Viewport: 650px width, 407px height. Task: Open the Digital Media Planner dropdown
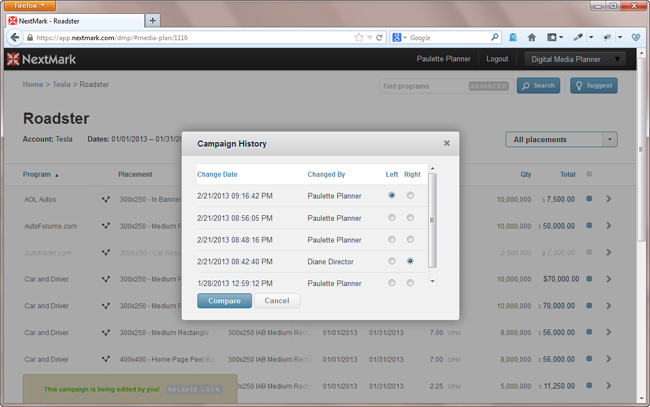point(574,59)
